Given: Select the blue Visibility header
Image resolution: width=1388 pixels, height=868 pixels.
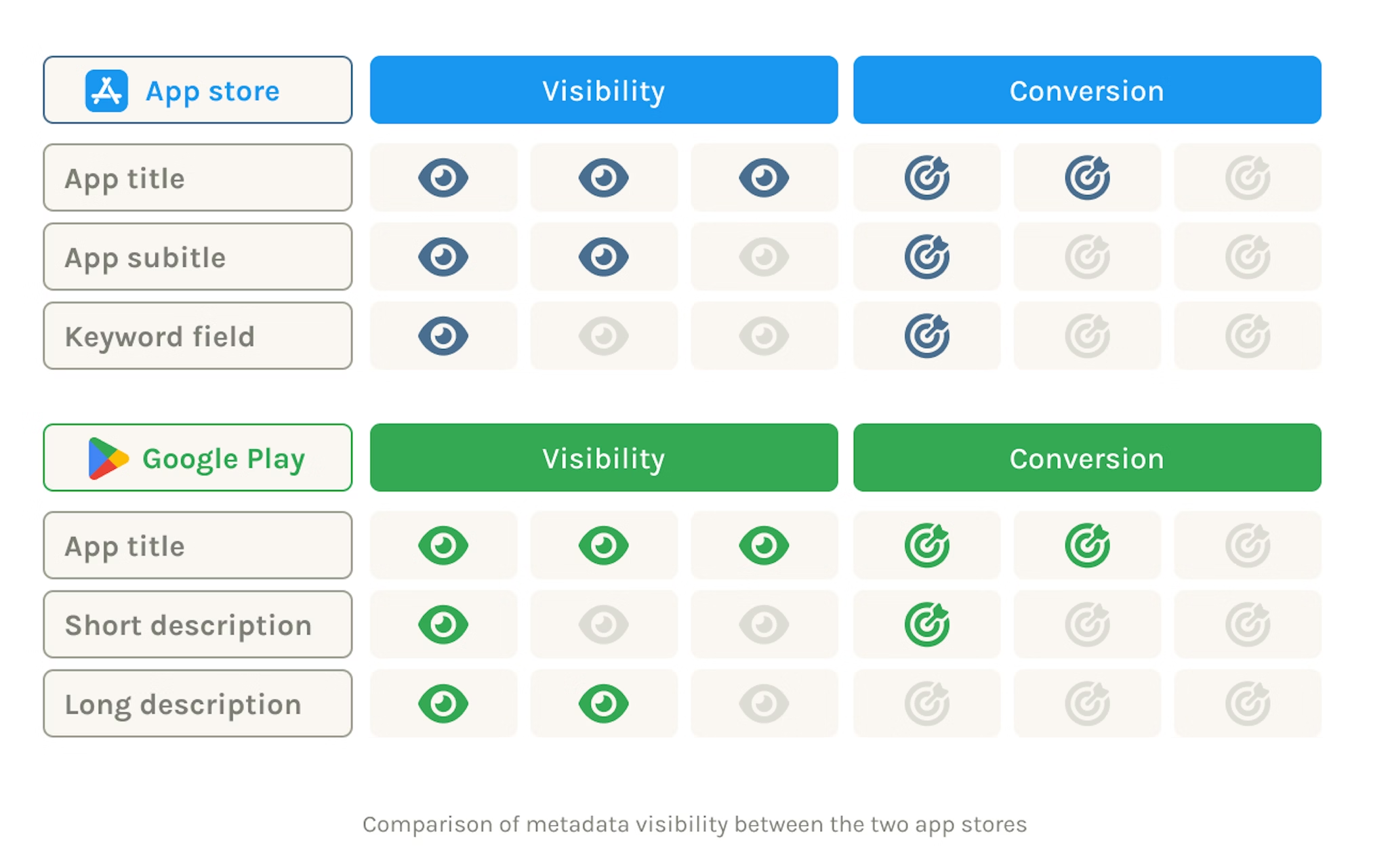Looking at the screenshot, I should coord(603,91).
